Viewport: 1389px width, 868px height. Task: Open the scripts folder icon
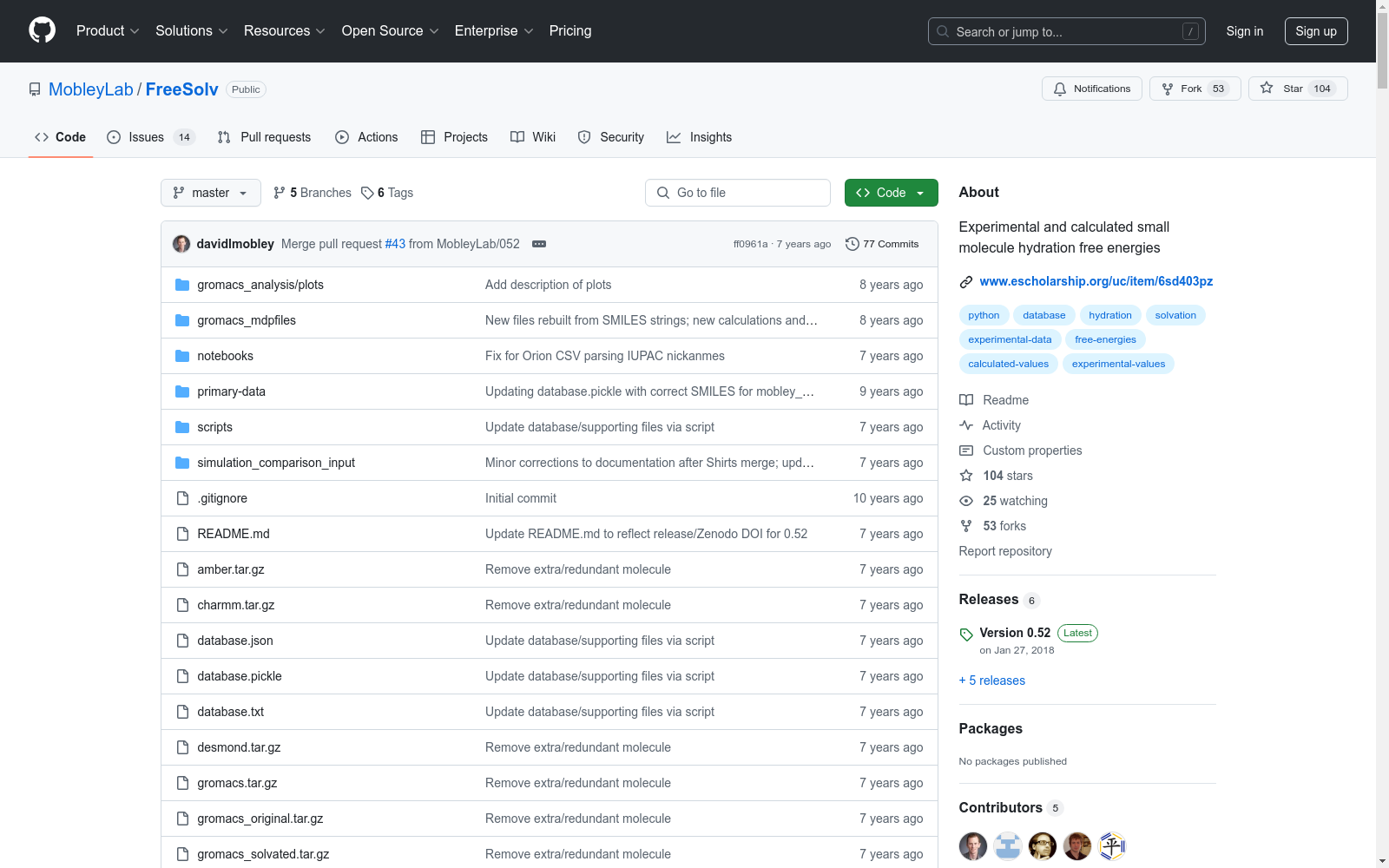click(182, 427)
